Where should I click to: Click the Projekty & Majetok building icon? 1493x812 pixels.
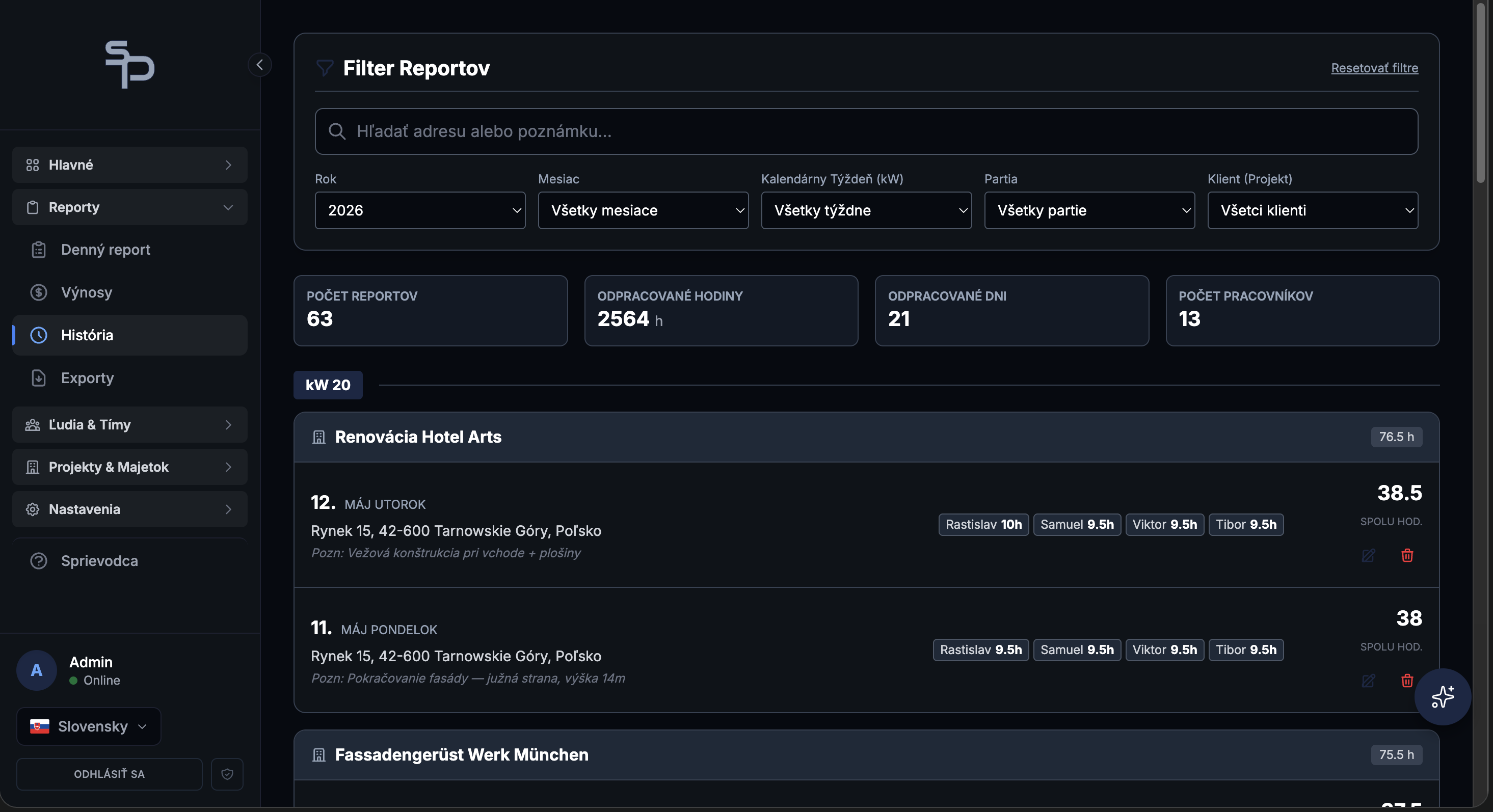33,467
